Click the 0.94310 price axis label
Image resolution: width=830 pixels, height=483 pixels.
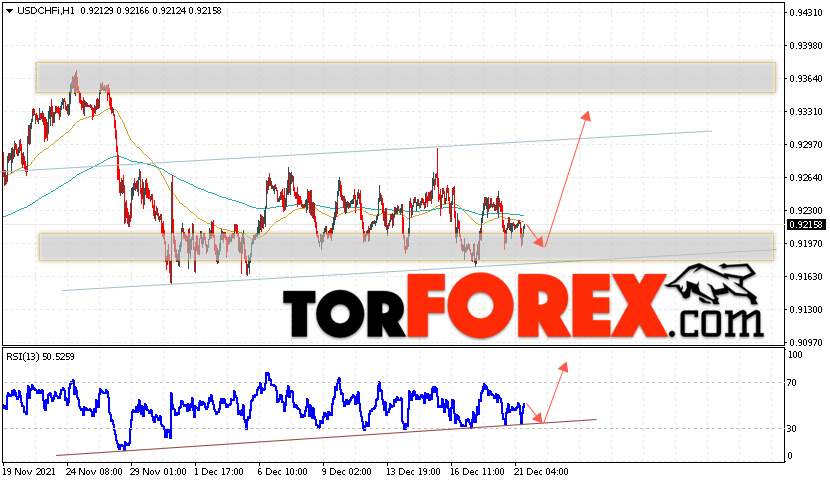click(x=806, y=13)
